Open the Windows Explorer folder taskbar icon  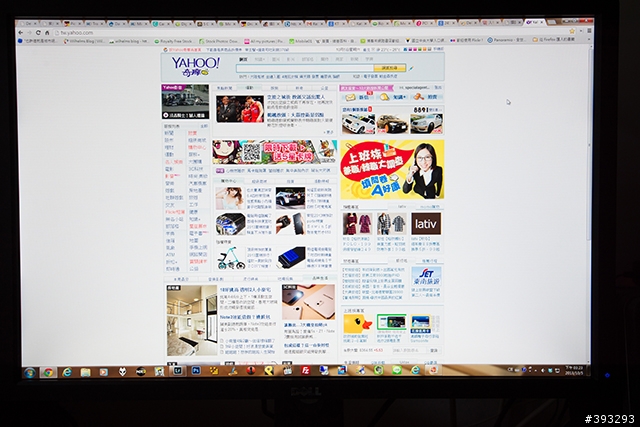pyautogui.click(x=85, y=372)
